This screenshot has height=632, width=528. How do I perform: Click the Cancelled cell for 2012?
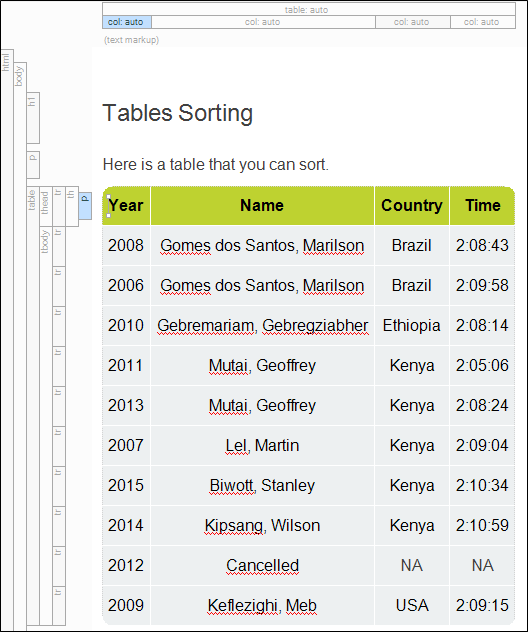click(x=262, y=565)
